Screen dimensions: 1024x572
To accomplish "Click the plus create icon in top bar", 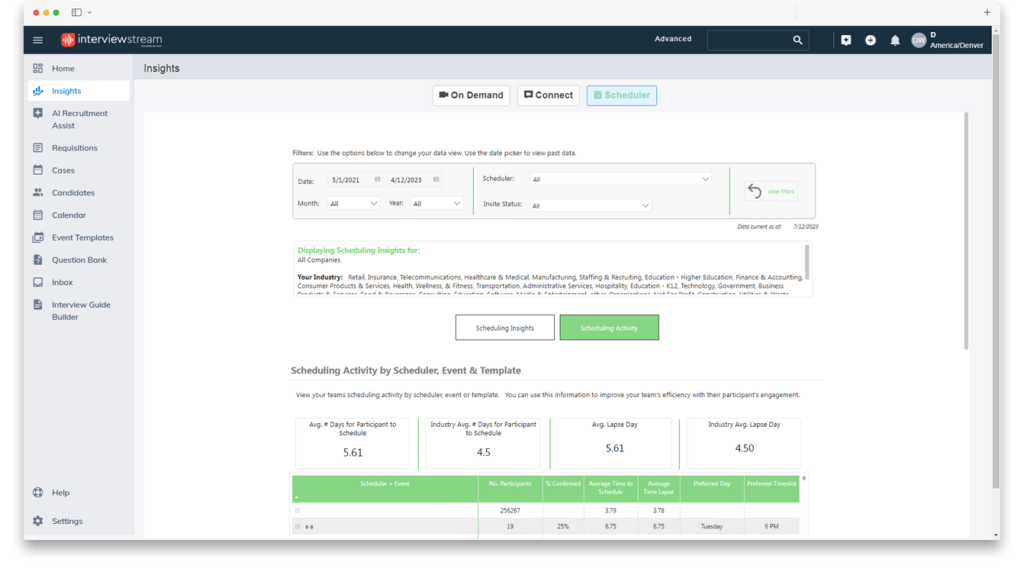I will coord(871,40).
